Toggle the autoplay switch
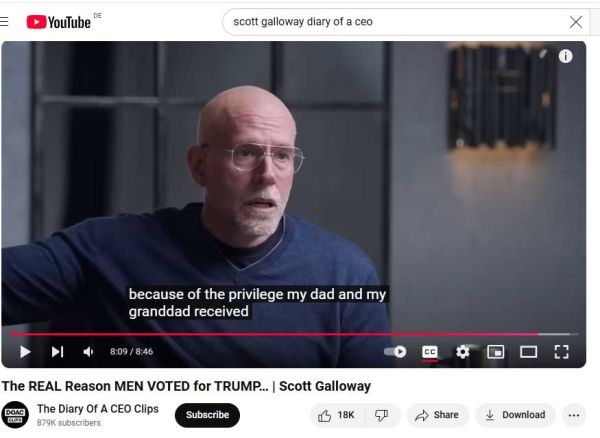Image resolution: width=600 pixels, height=438 pixels. (395, 352)
